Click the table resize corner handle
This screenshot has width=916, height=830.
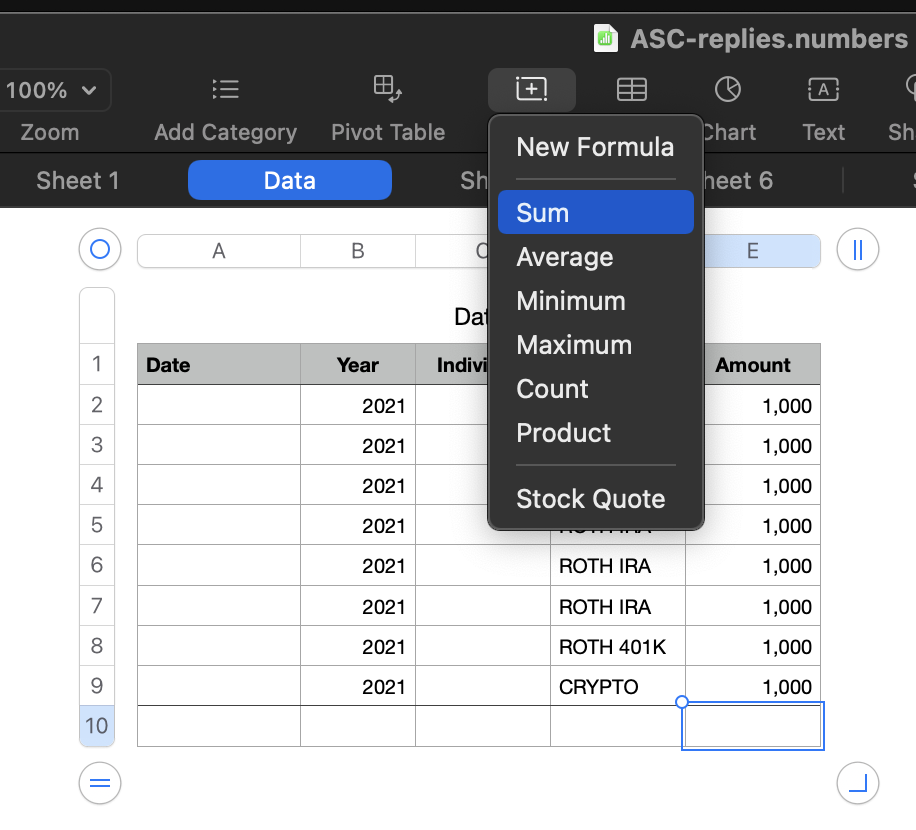click(857, 783)
